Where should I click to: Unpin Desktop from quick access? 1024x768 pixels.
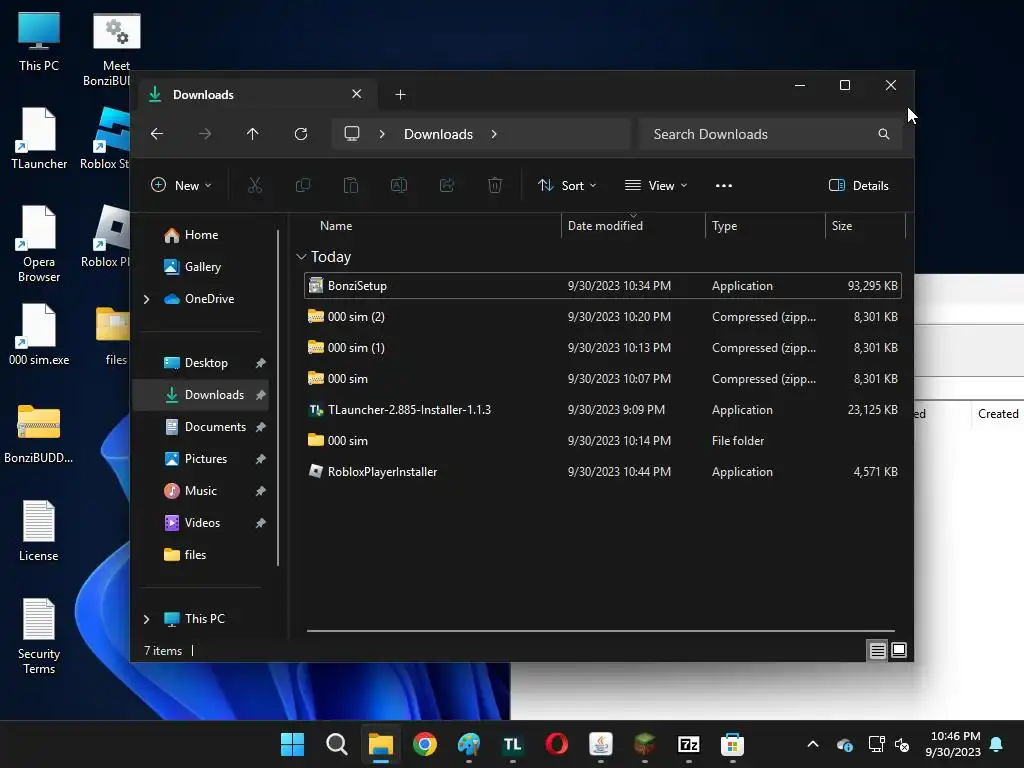point(261,363)
